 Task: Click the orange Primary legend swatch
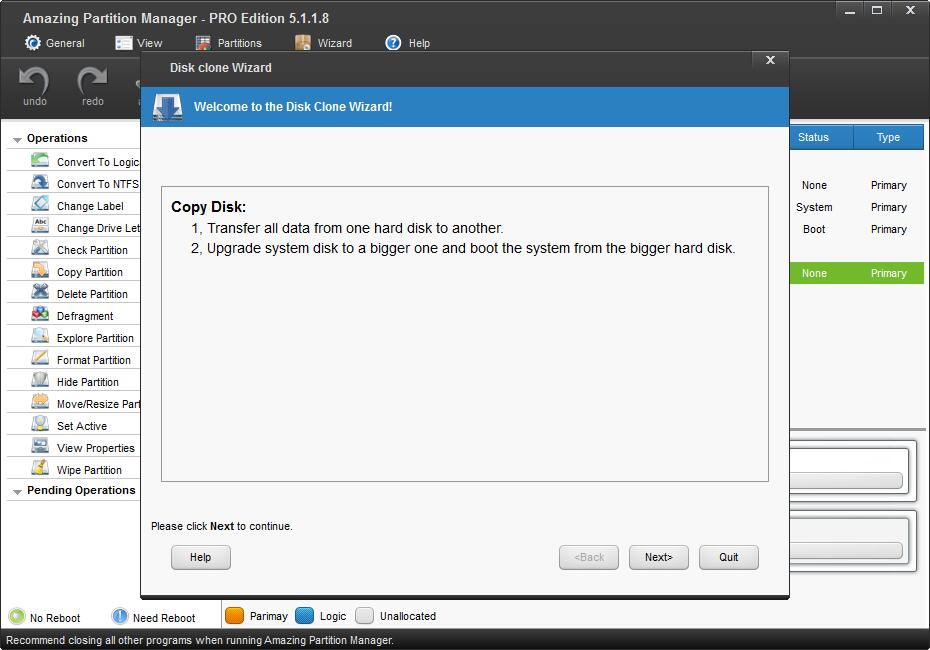(234, 616)
